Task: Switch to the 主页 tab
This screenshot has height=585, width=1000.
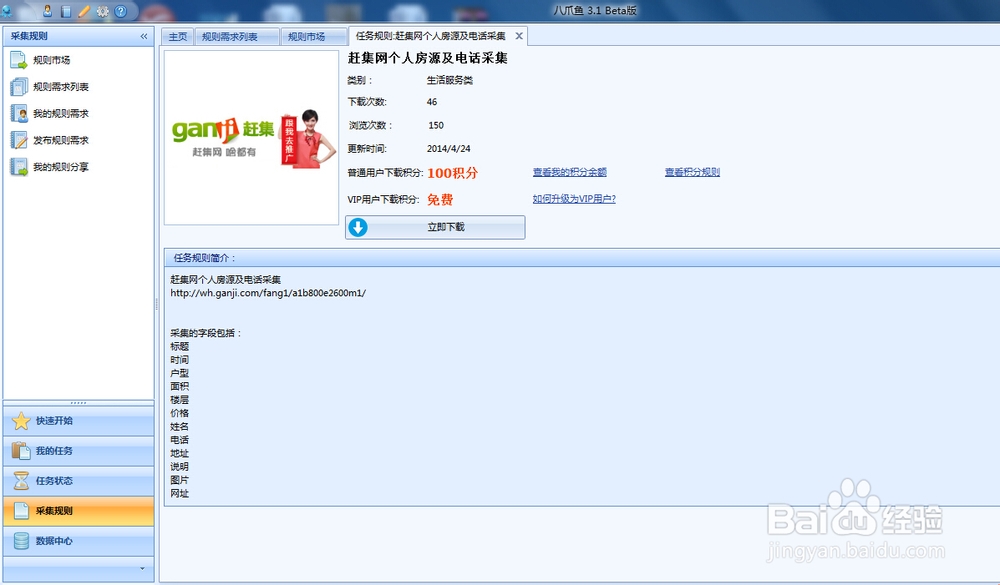Action: (177, 37)
